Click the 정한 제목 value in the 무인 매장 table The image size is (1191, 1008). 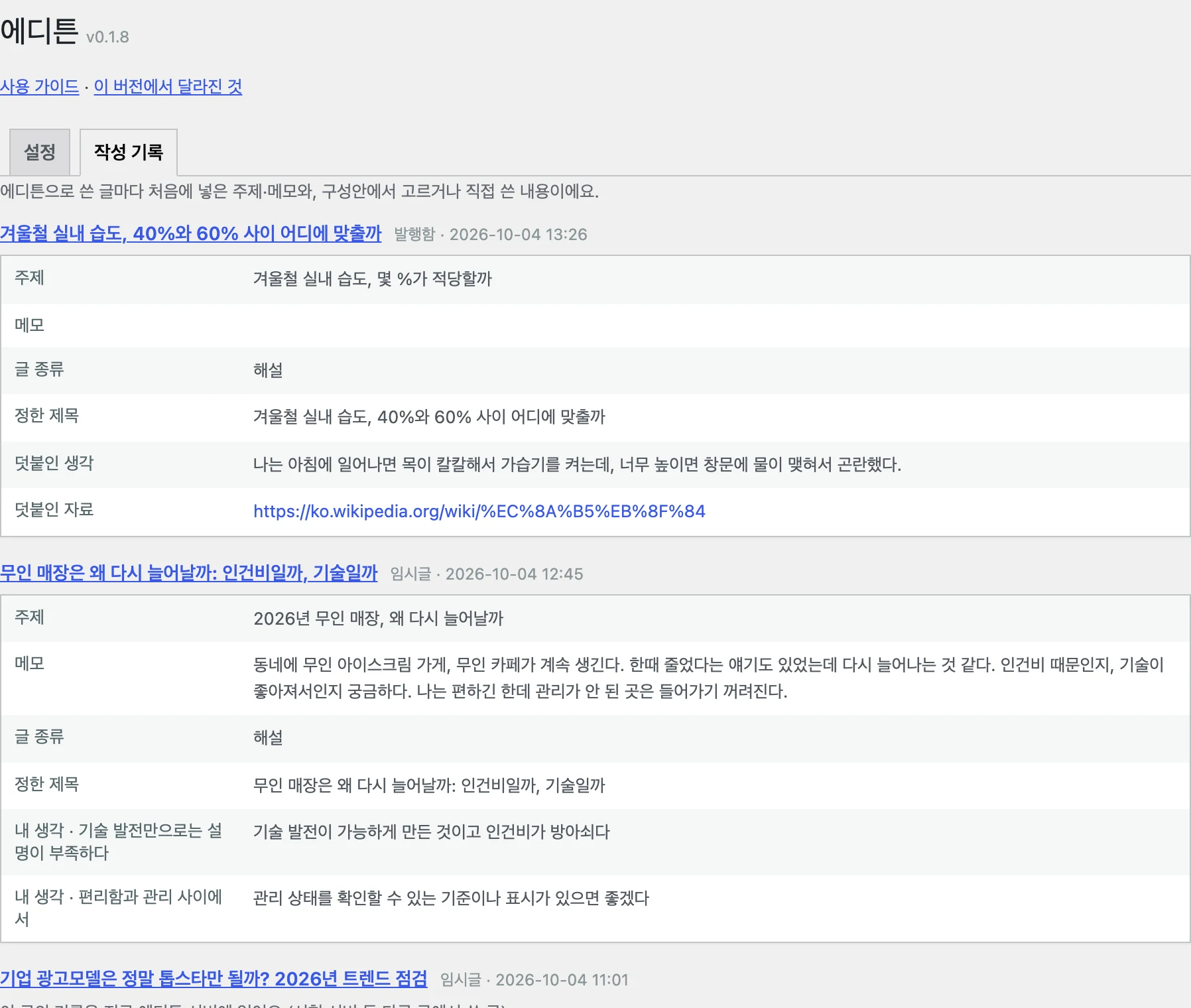(429, 786)
